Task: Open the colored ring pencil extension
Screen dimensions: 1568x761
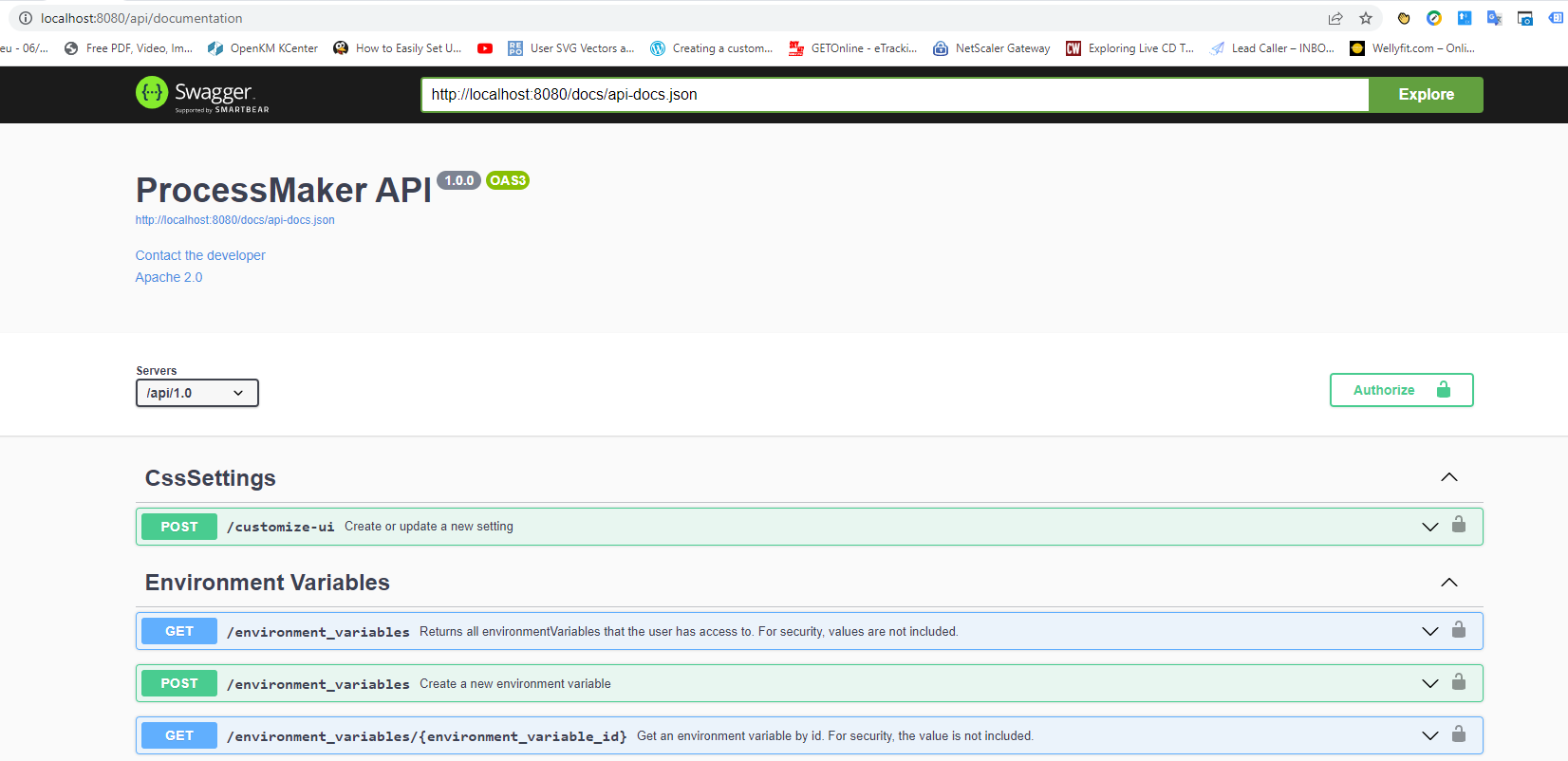Action: 1434,18
